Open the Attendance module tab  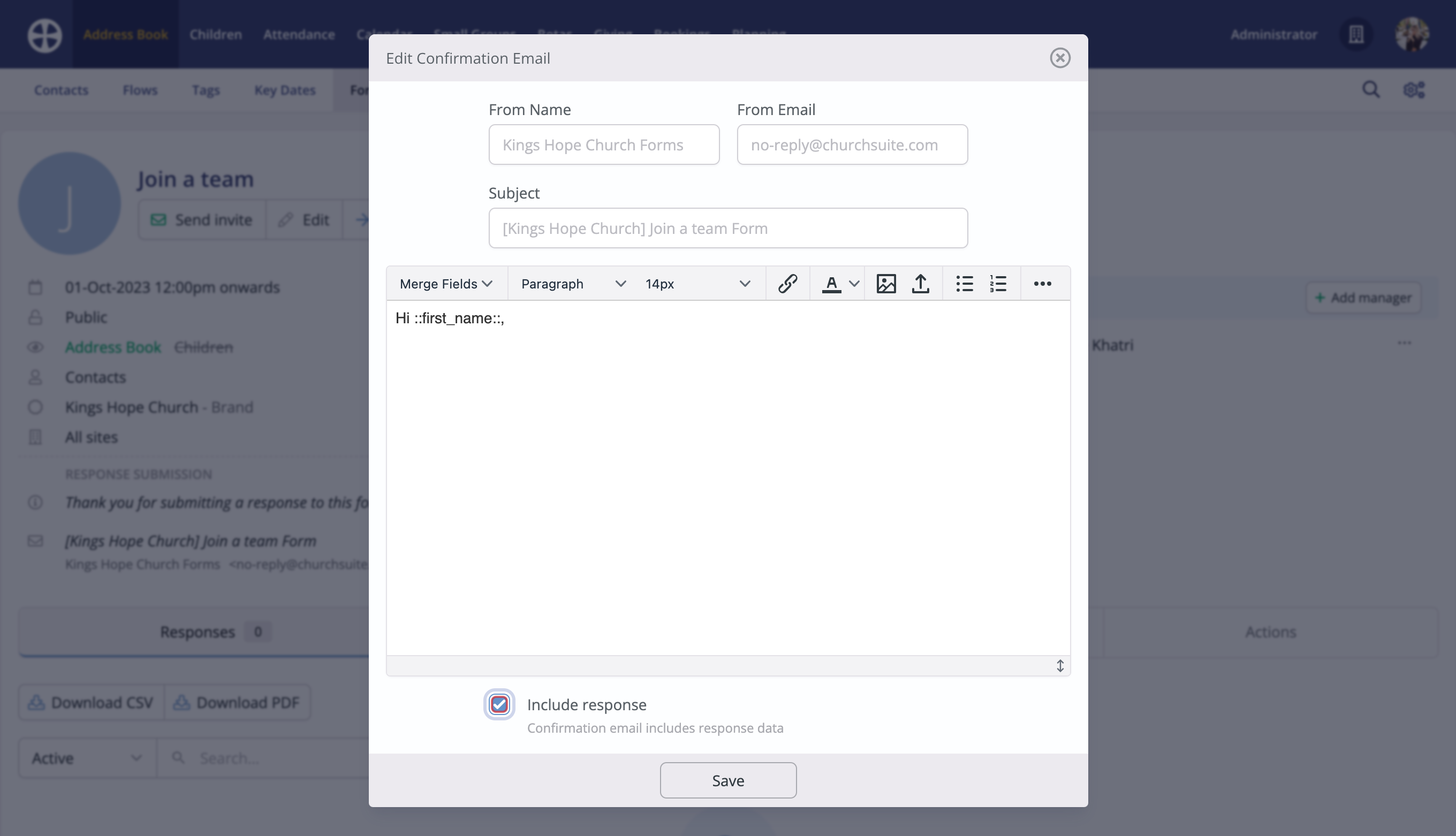pyautogui.click(x=299, y=34)
